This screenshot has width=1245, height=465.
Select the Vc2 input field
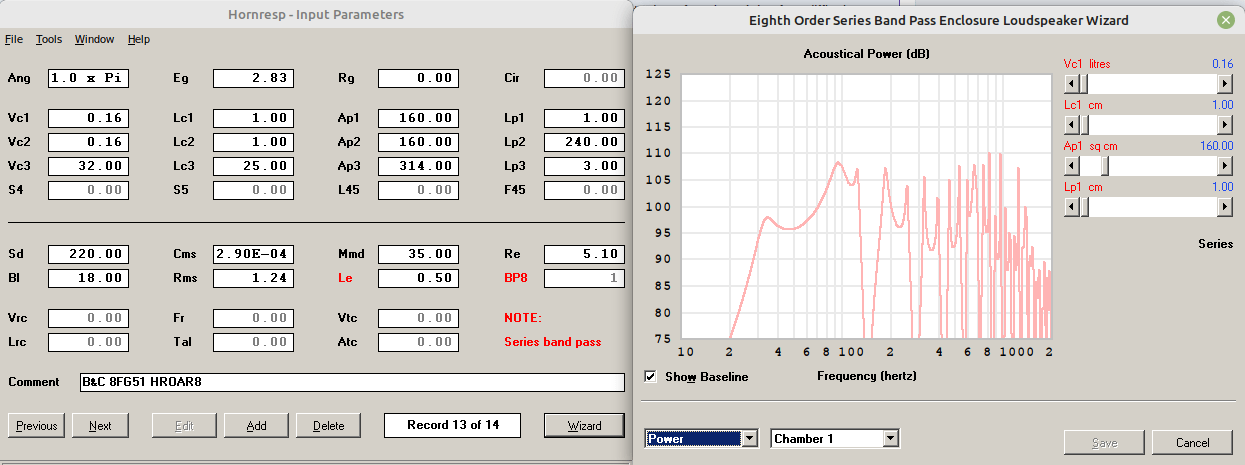[x=88, y=142]
